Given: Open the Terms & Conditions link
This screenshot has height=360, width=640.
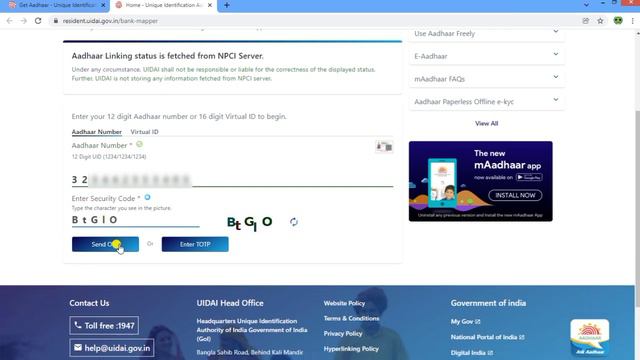Looking at the screenshot, I should click(351, 318).
